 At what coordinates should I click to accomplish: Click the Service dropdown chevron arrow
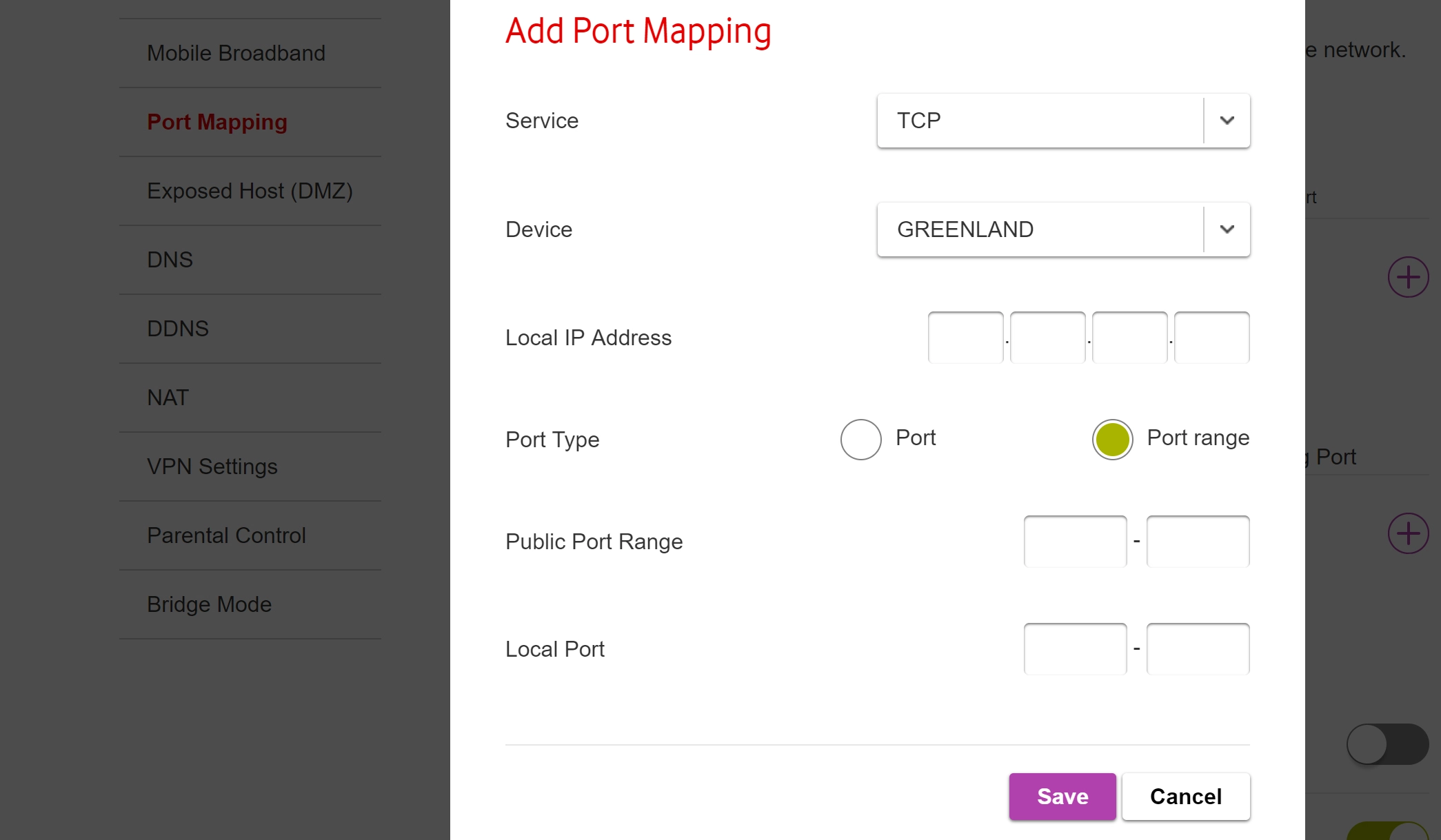tap(1227, 121)
